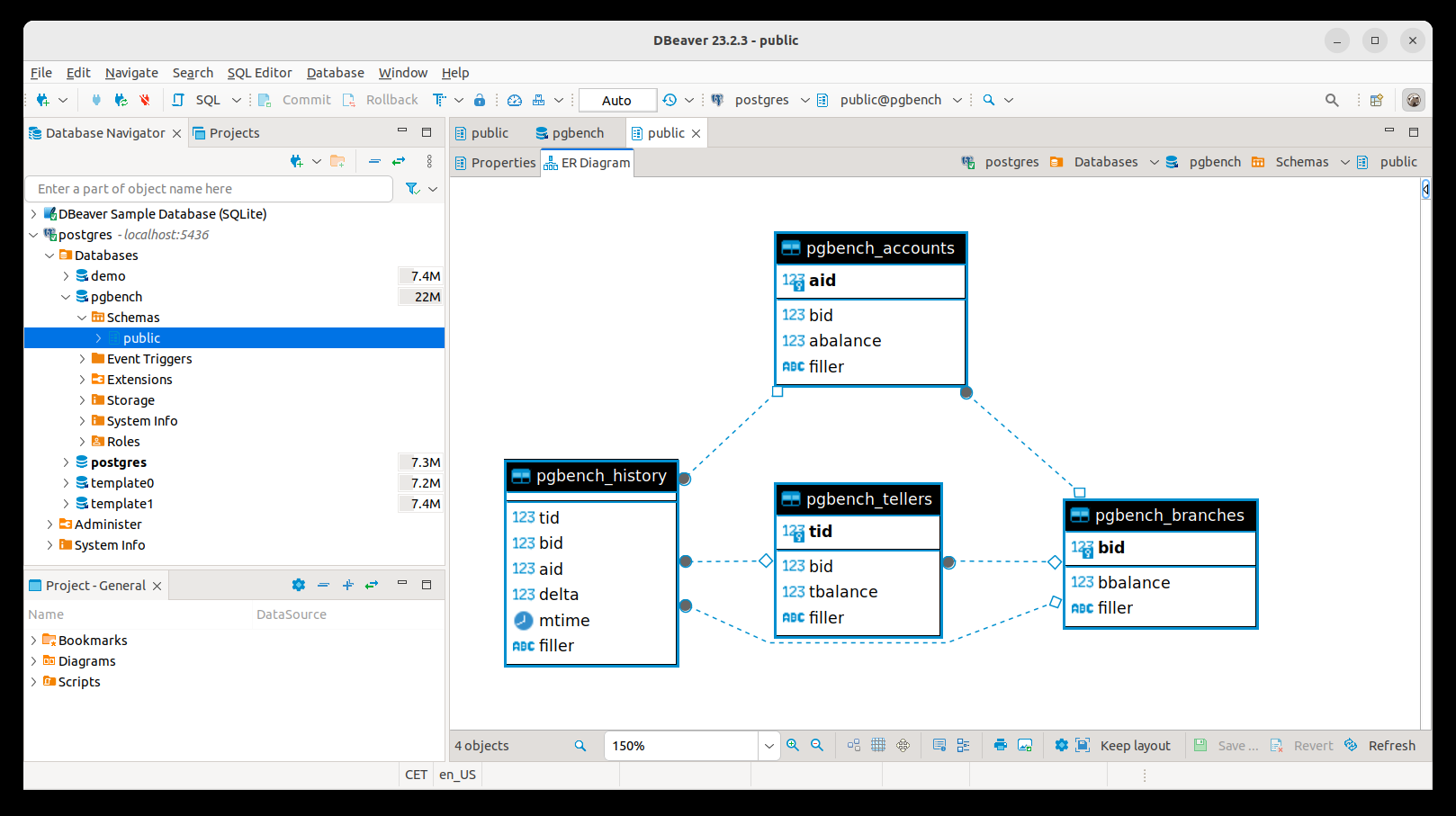The width and height of the screenshot is (1456, 816).
Task: Toggle the Keep layout option
Action: tap(1124, 745)
